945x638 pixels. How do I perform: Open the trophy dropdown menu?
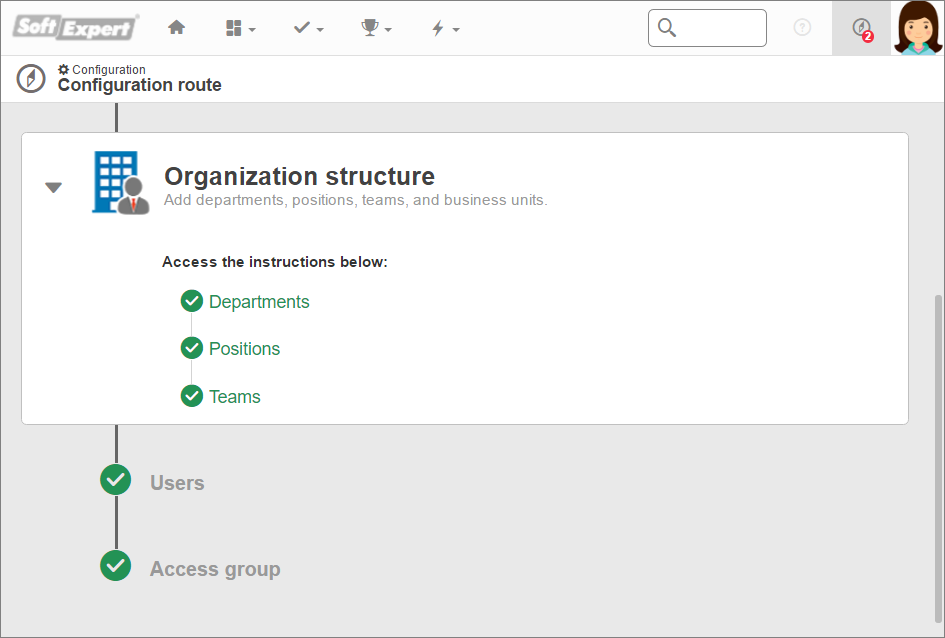(376, 28)
